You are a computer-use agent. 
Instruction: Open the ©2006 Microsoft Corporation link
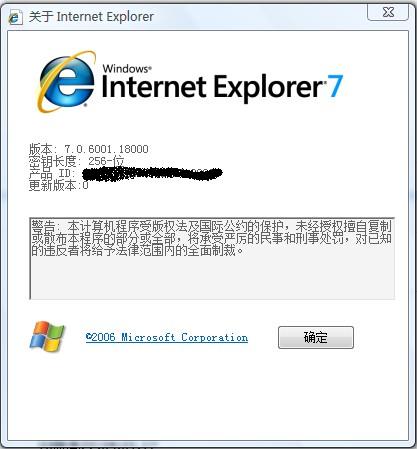[x=167, y=337]
